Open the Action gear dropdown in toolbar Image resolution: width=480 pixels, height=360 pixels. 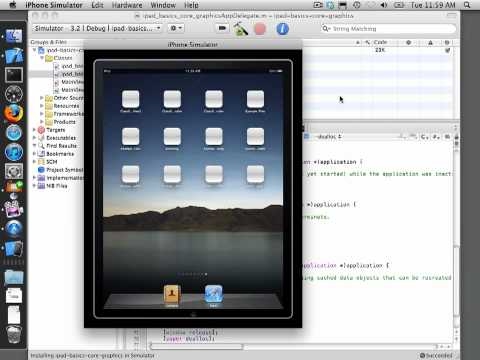coord(176,28)
